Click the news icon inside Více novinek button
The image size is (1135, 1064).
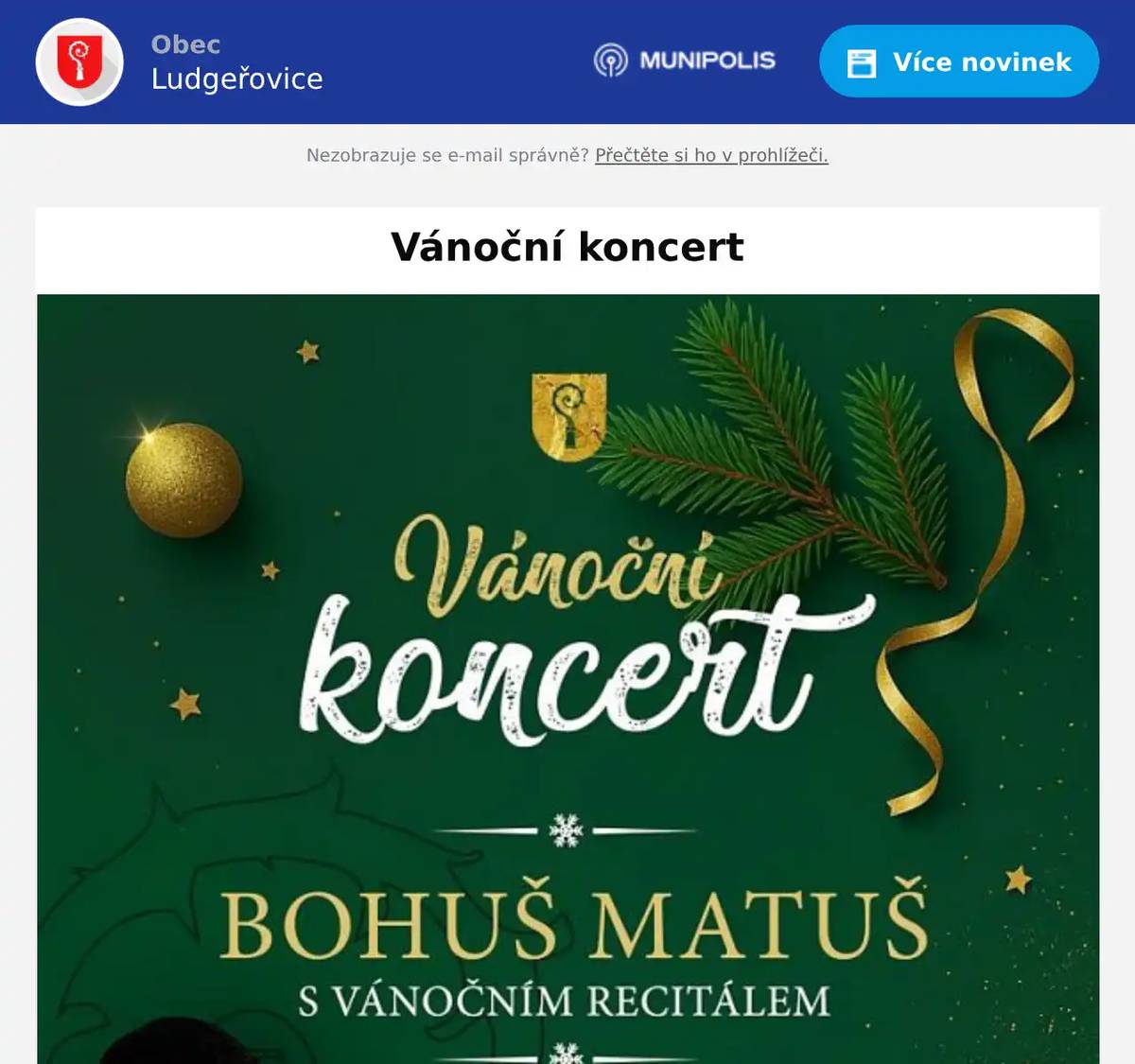(862, 62)
